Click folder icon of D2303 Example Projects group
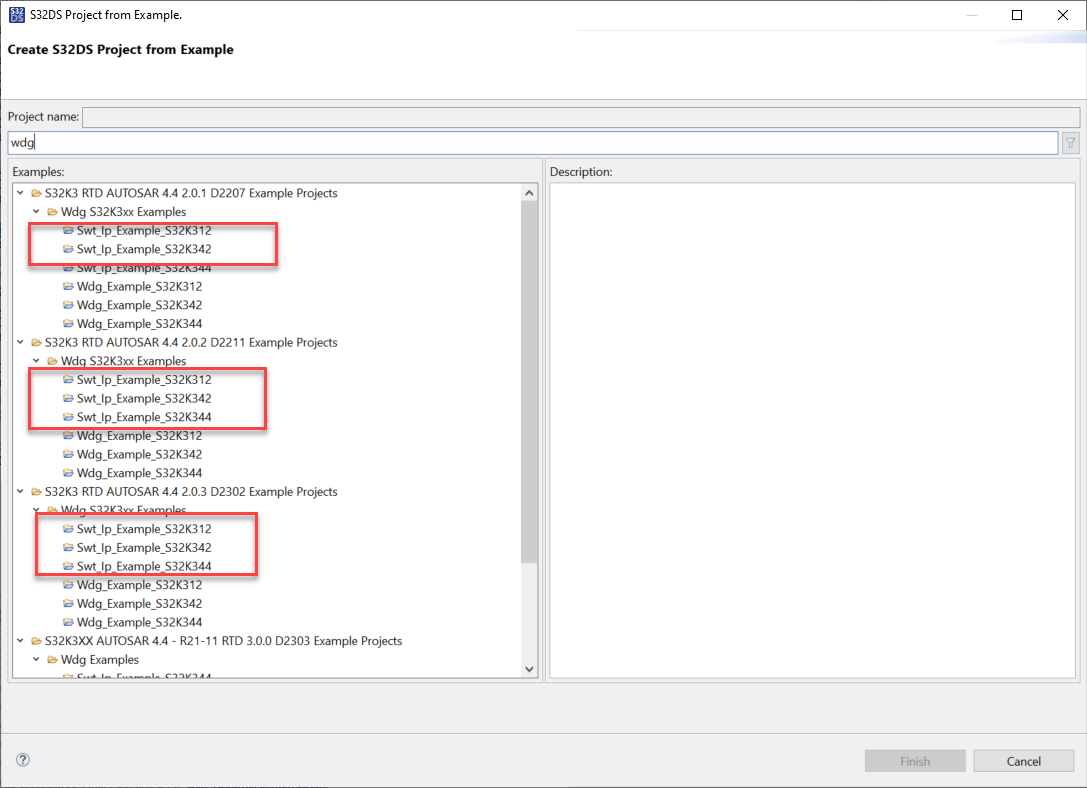Image resolution: width=1087 pixels, height=788 pixels. (37, 641)
